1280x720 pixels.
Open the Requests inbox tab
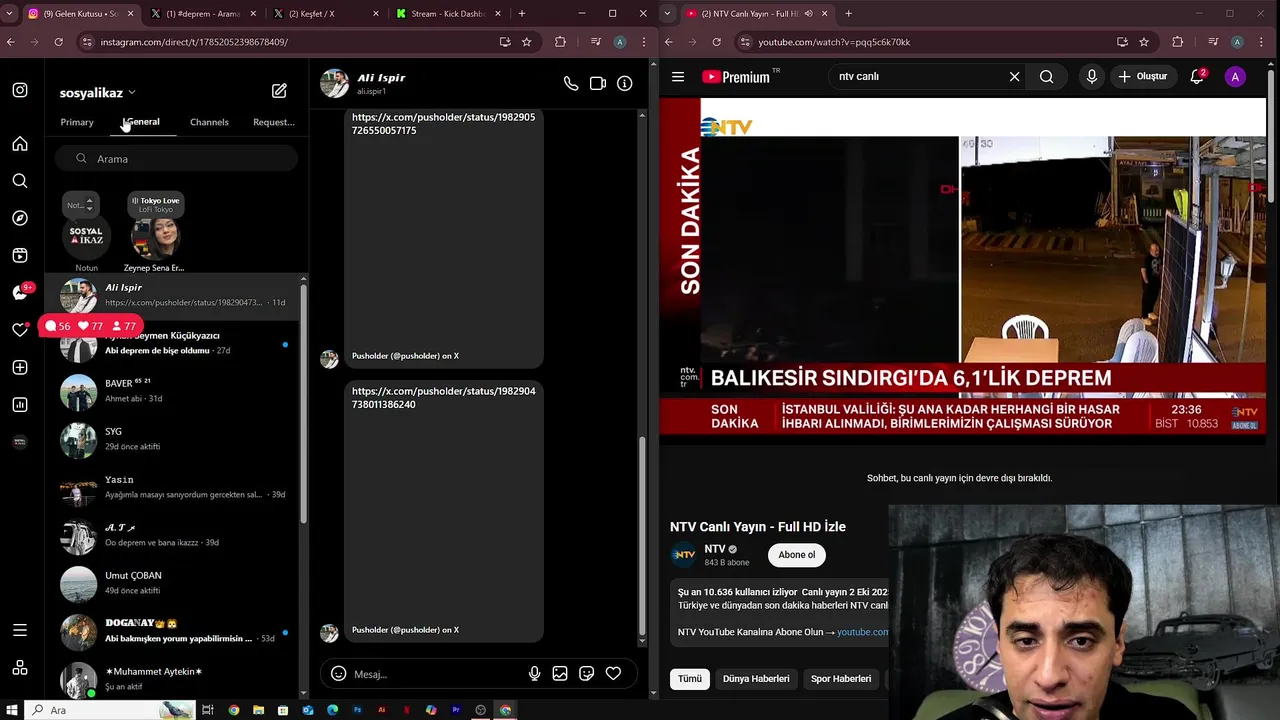coord(274,122)
